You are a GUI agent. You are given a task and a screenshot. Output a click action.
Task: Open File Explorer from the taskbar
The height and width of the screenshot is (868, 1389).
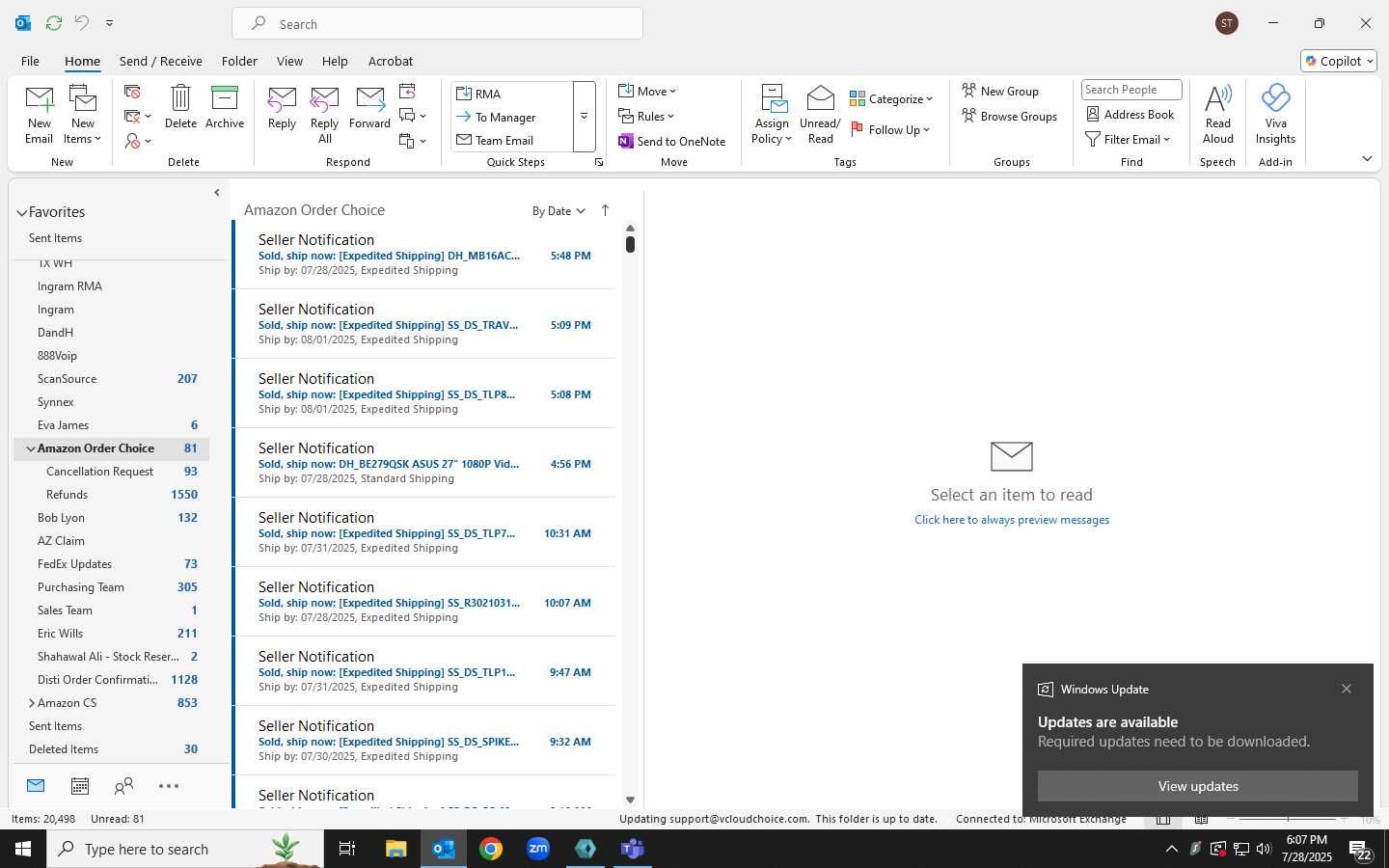click(x=396, y=849)
